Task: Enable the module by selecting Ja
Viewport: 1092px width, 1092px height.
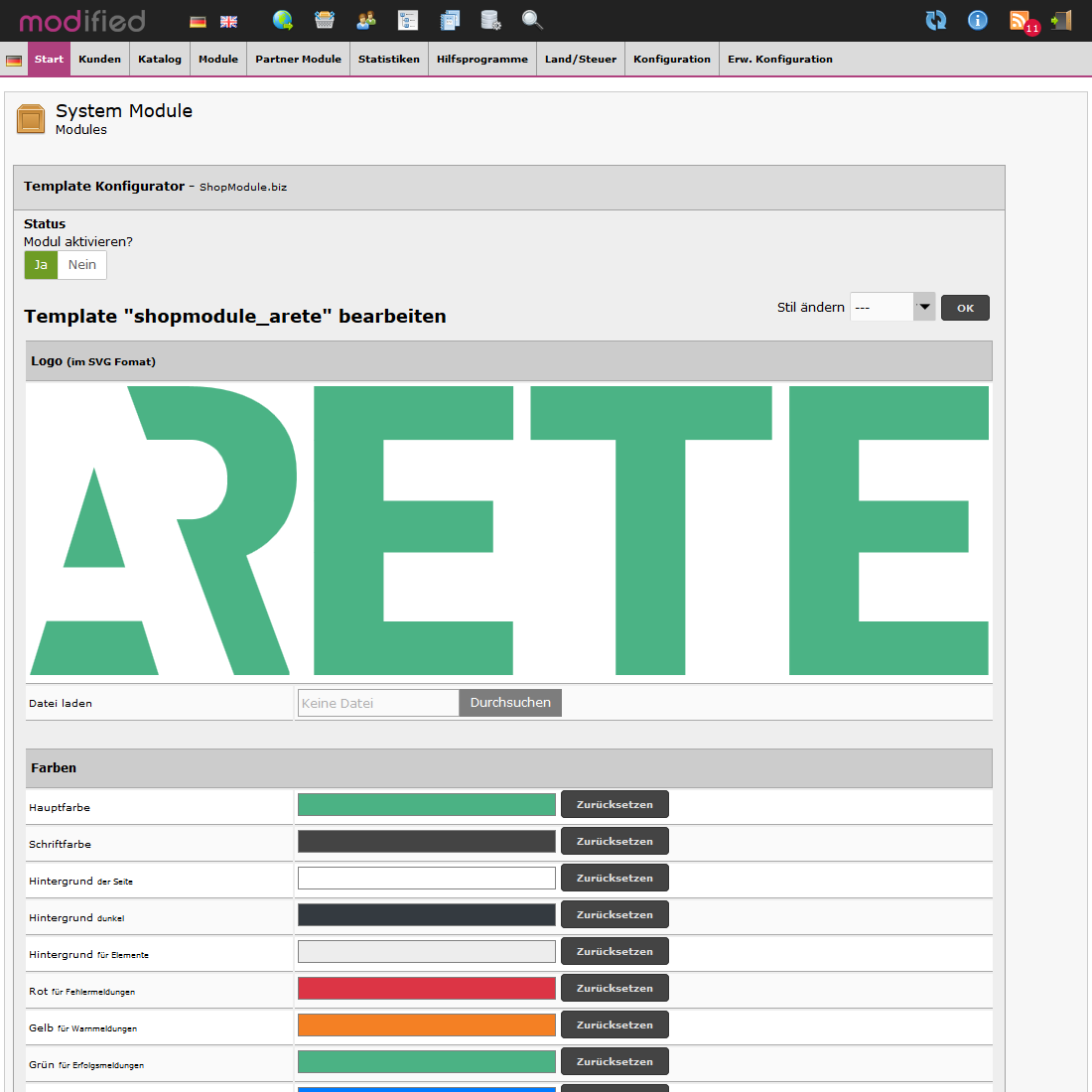Action: [x=41, y=264]
